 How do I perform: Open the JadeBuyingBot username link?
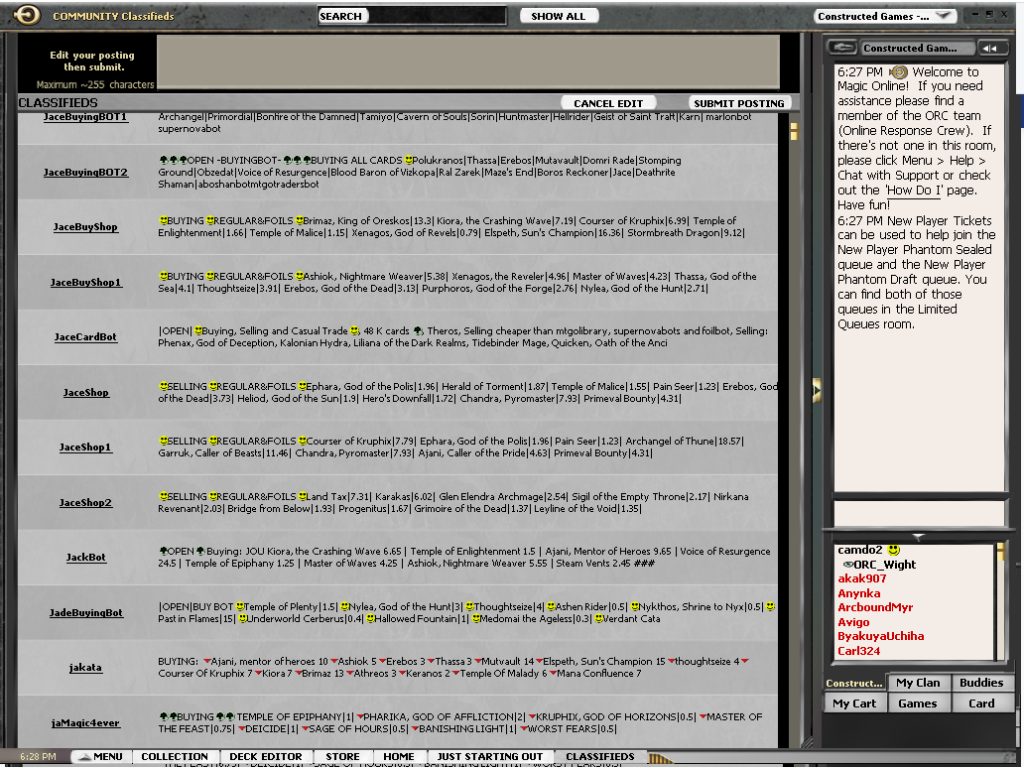point(86,613)
